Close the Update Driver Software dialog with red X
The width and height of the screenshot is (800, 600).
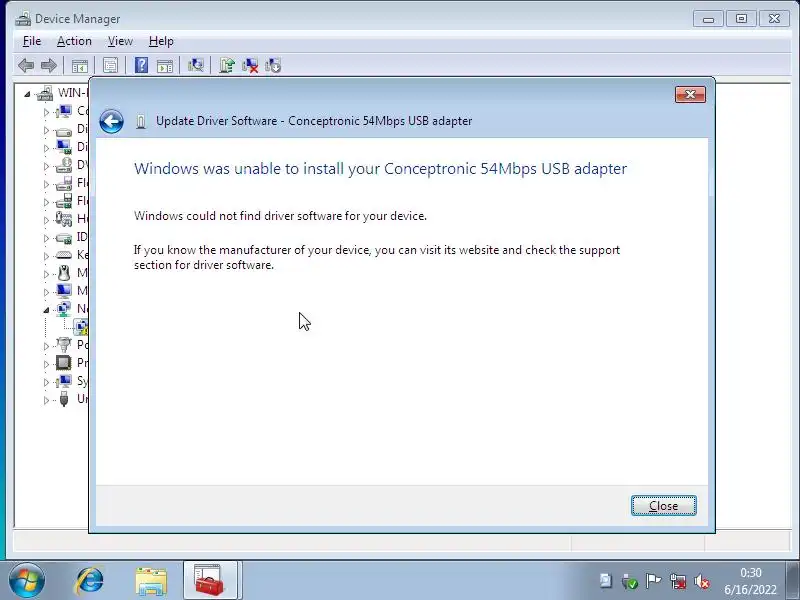tap(690, 94)
